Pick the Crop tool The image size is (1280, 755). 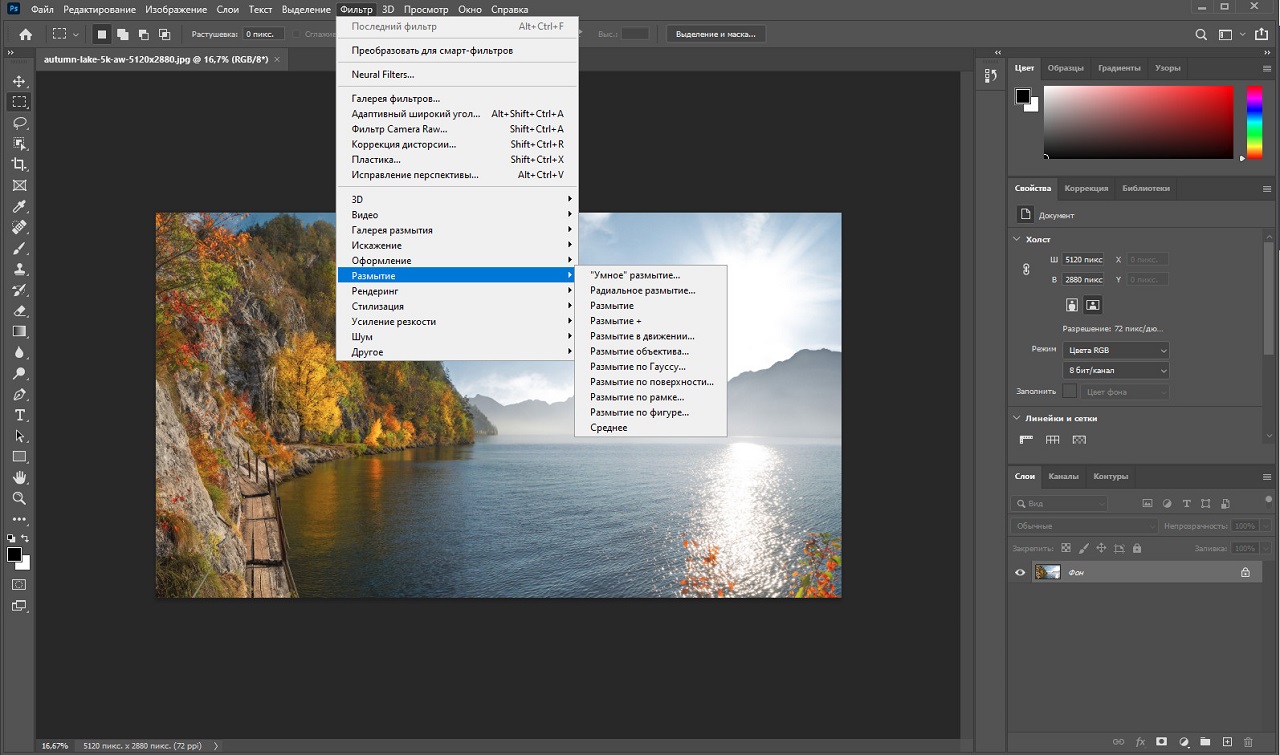point(19,164)
